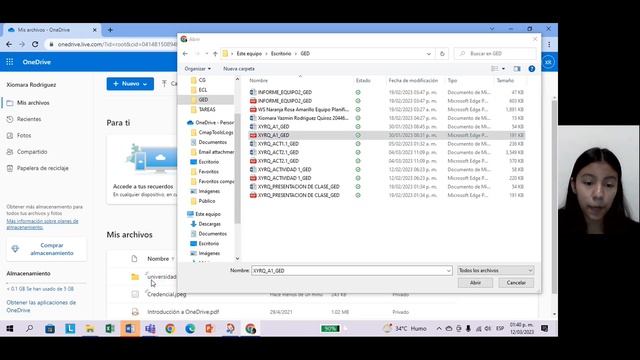Screen dimensions: 640x360
Task: Click Comprar almacenamiento button
Action: (47, 249)
